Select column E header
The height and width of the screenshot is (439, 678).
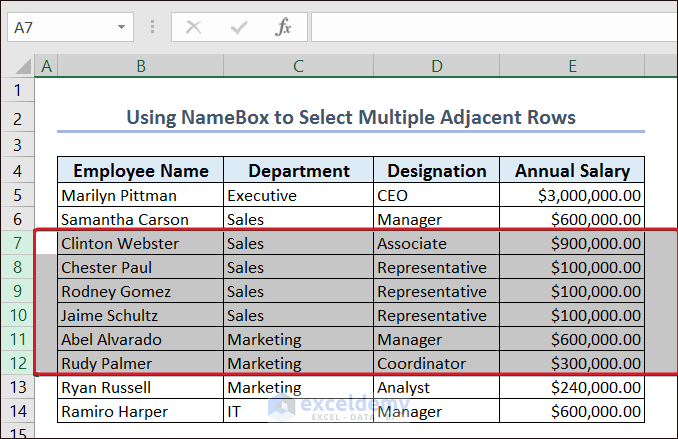pos(572,66)
